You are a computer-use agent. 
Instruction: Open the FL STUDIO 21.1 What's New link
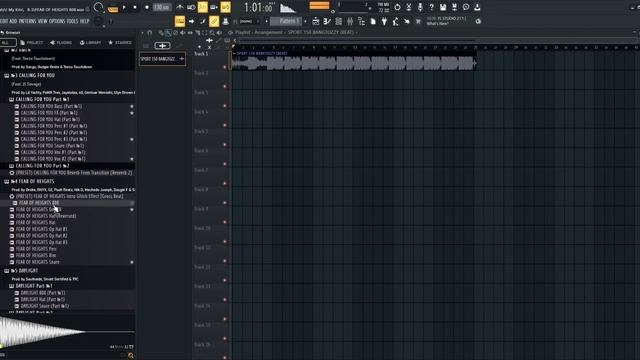tap(446, 21)
